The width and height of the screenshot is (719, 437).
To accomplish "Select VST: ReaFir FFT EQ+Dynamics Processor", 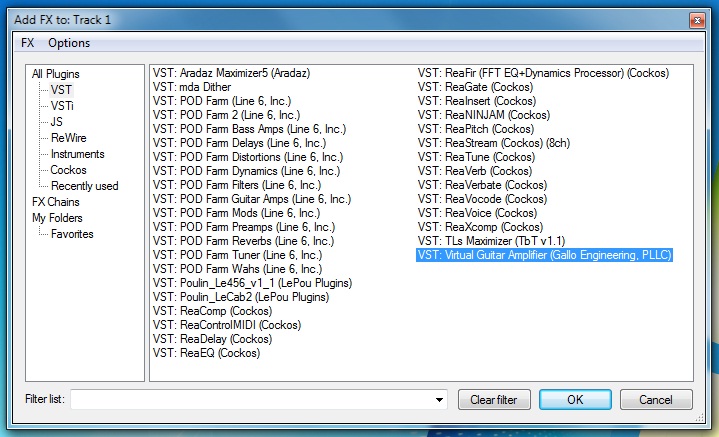I will coord(543,73).
